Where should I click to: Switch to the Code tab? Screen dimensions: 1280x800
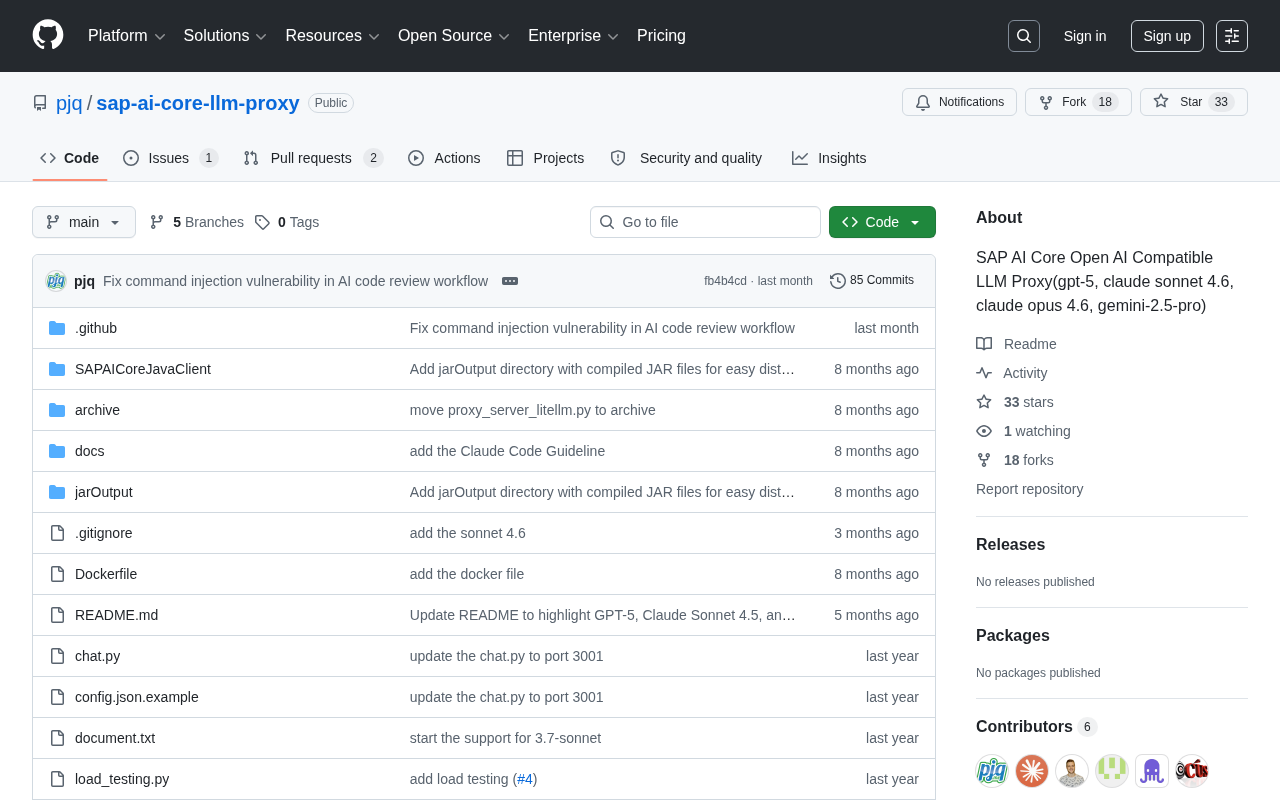(70, 158)
